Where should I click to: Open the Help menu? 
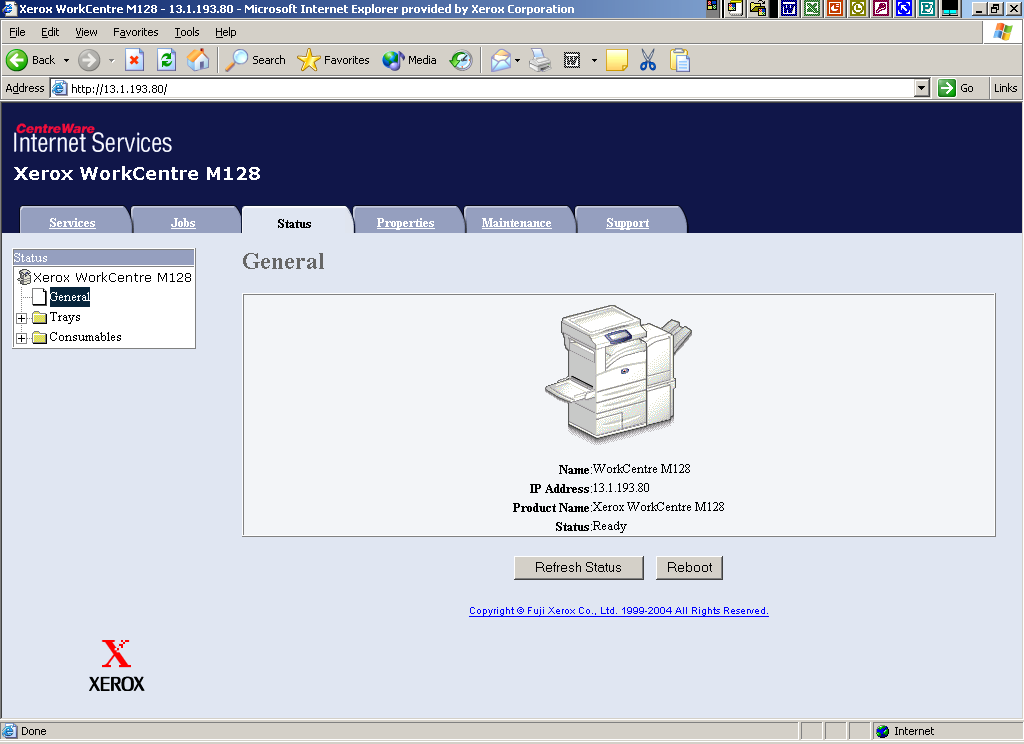point(225,32)
